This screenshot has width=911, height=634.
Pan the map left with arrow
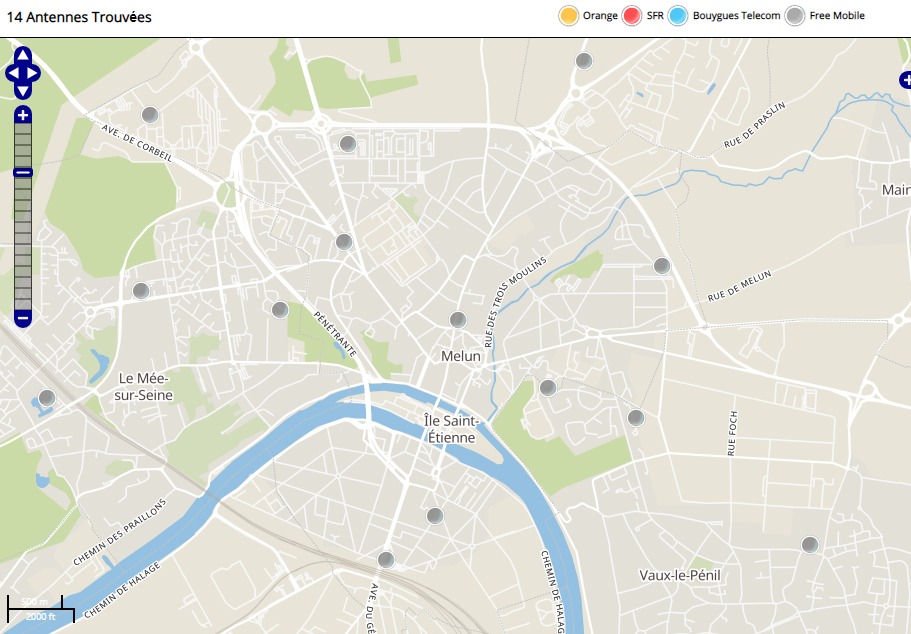[x=12, y=73]
